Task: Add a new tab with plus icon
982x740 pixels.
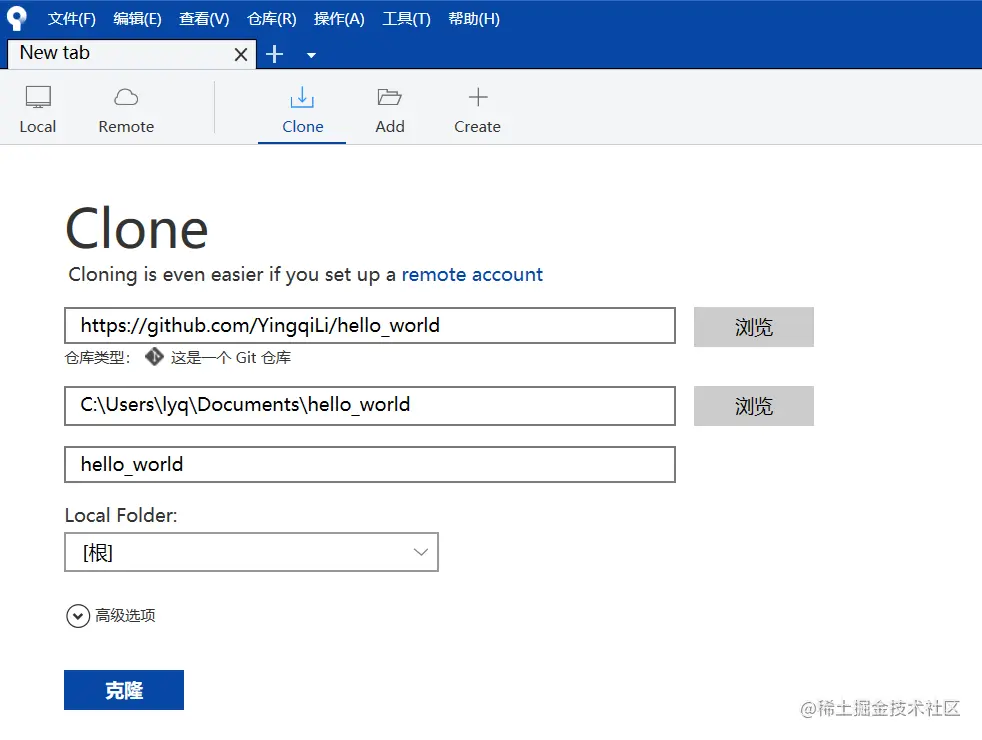Action: [x=274, y=54]
